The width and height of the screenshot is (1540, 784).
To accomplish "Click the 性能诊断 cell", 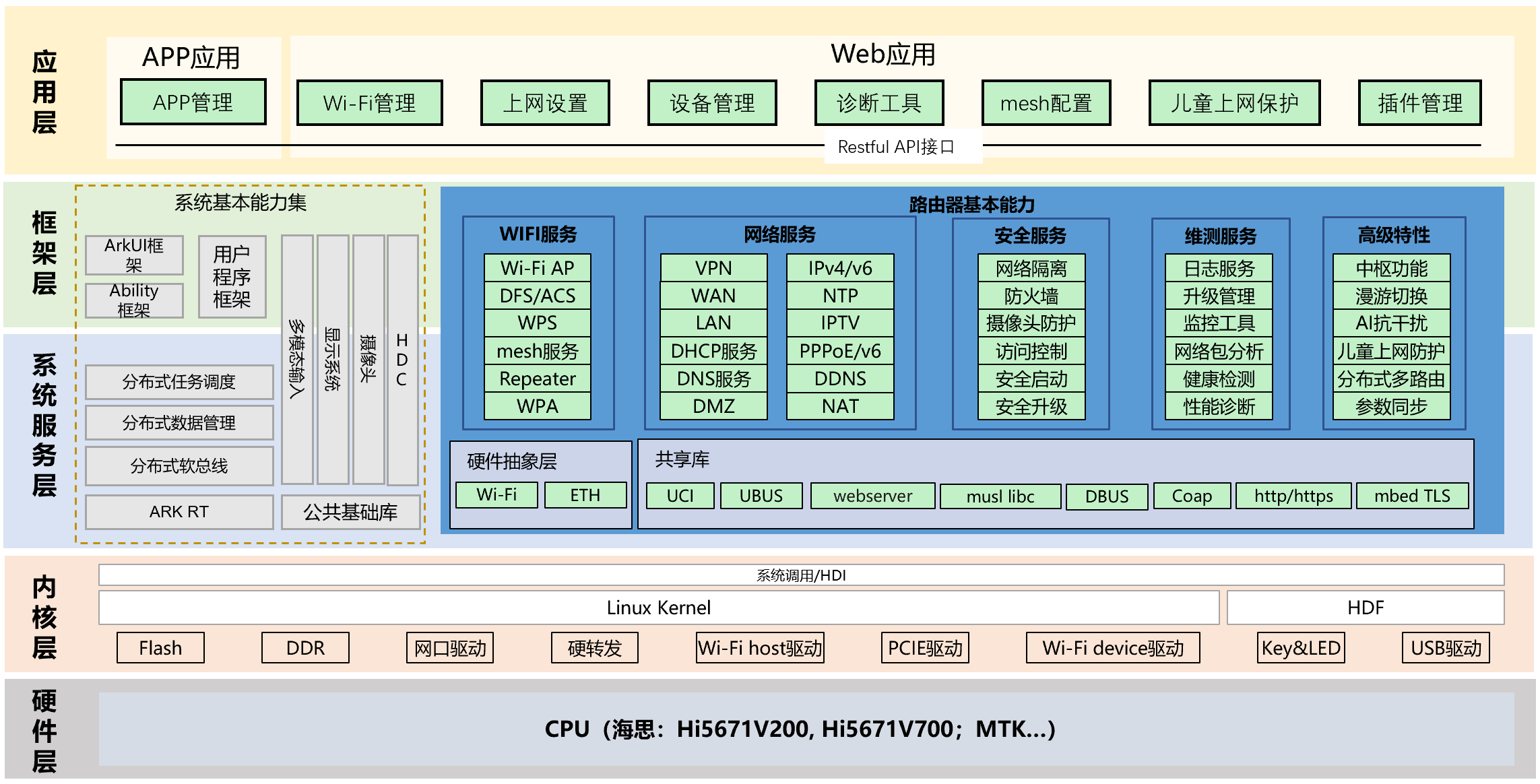I will click(x=1219, y=407).
